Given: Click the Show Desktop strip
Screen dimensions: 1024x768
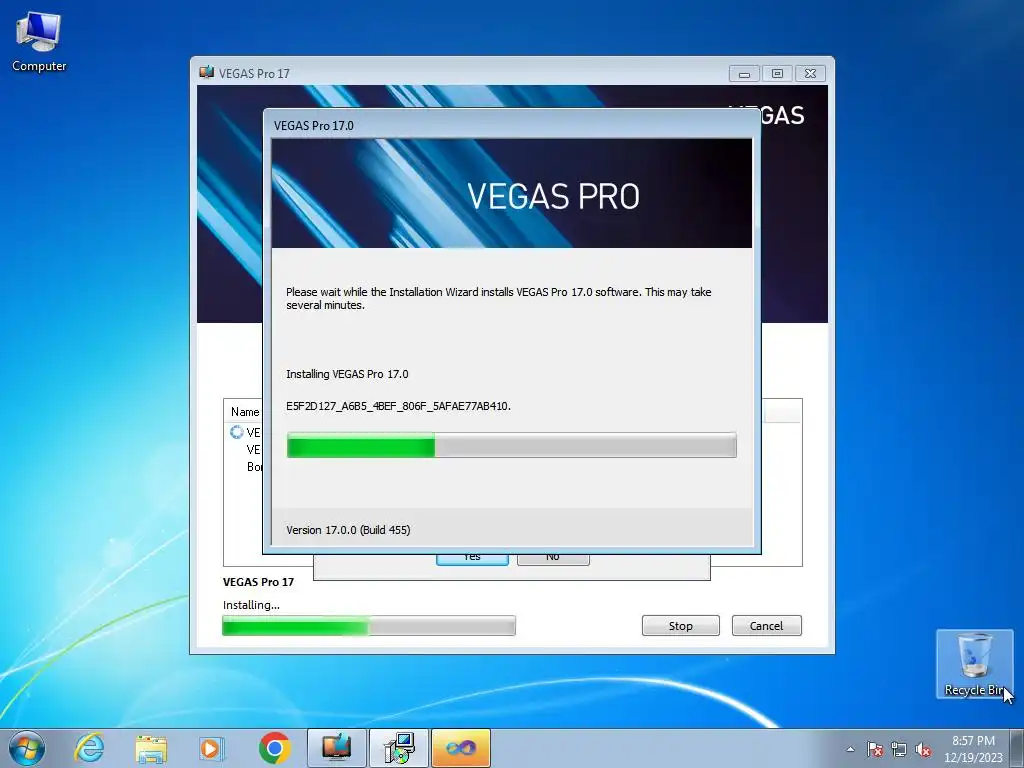Looking at the screenshot, I should click(x=1017, y=748).
